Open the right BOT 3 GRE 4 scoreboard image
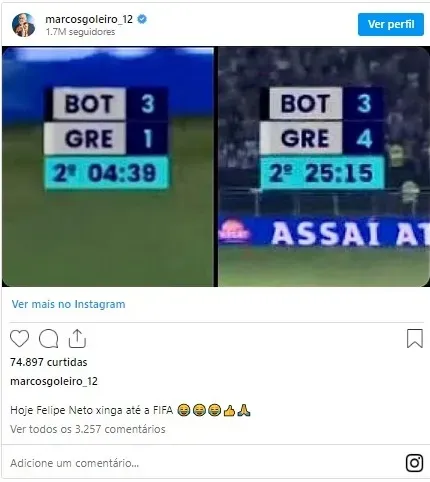This screenshot has height=482, width=430. coord(324,167)
